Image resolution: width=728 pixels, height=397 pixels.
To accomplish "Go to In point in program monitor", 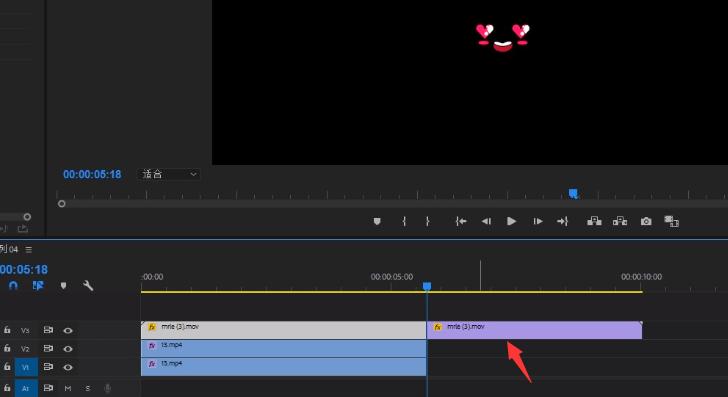I will click(461, 221).
